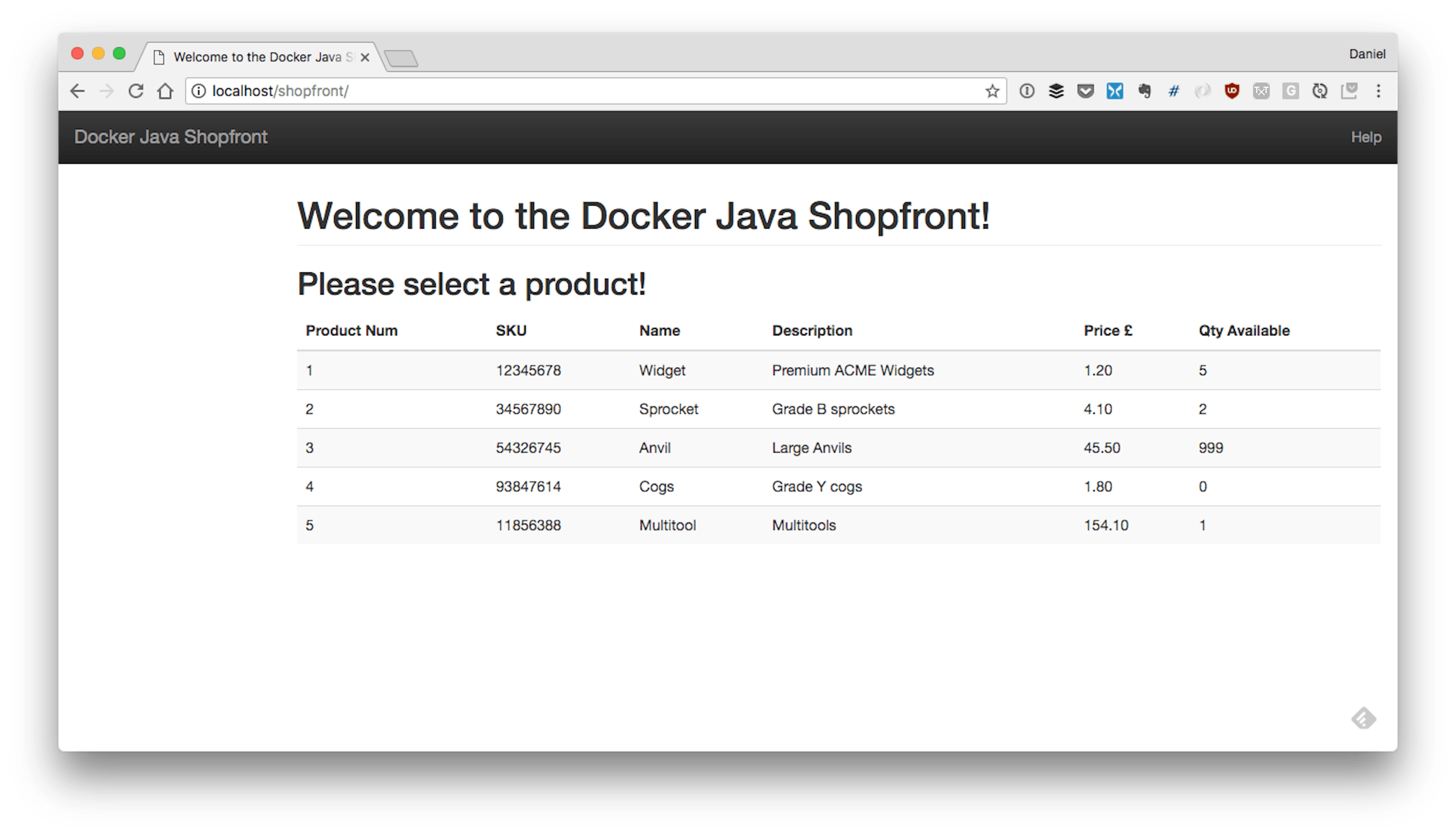Open Chrome's three-dot menu
The width and height of the screenshot is (1456, 835).
(x=1379, y=91)
